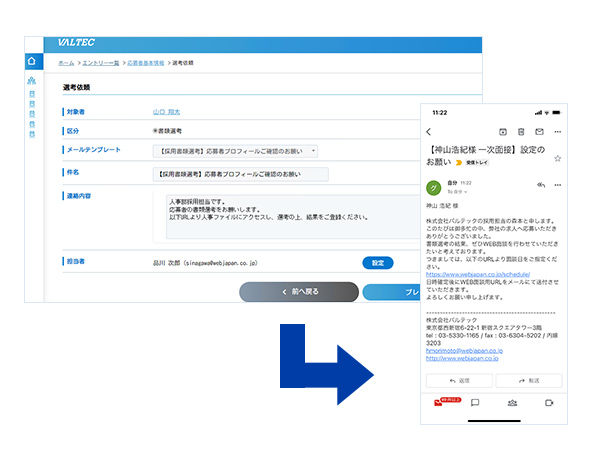
Task: Tap the 株式会社バルテック signature company name
Action: [452, 320]
